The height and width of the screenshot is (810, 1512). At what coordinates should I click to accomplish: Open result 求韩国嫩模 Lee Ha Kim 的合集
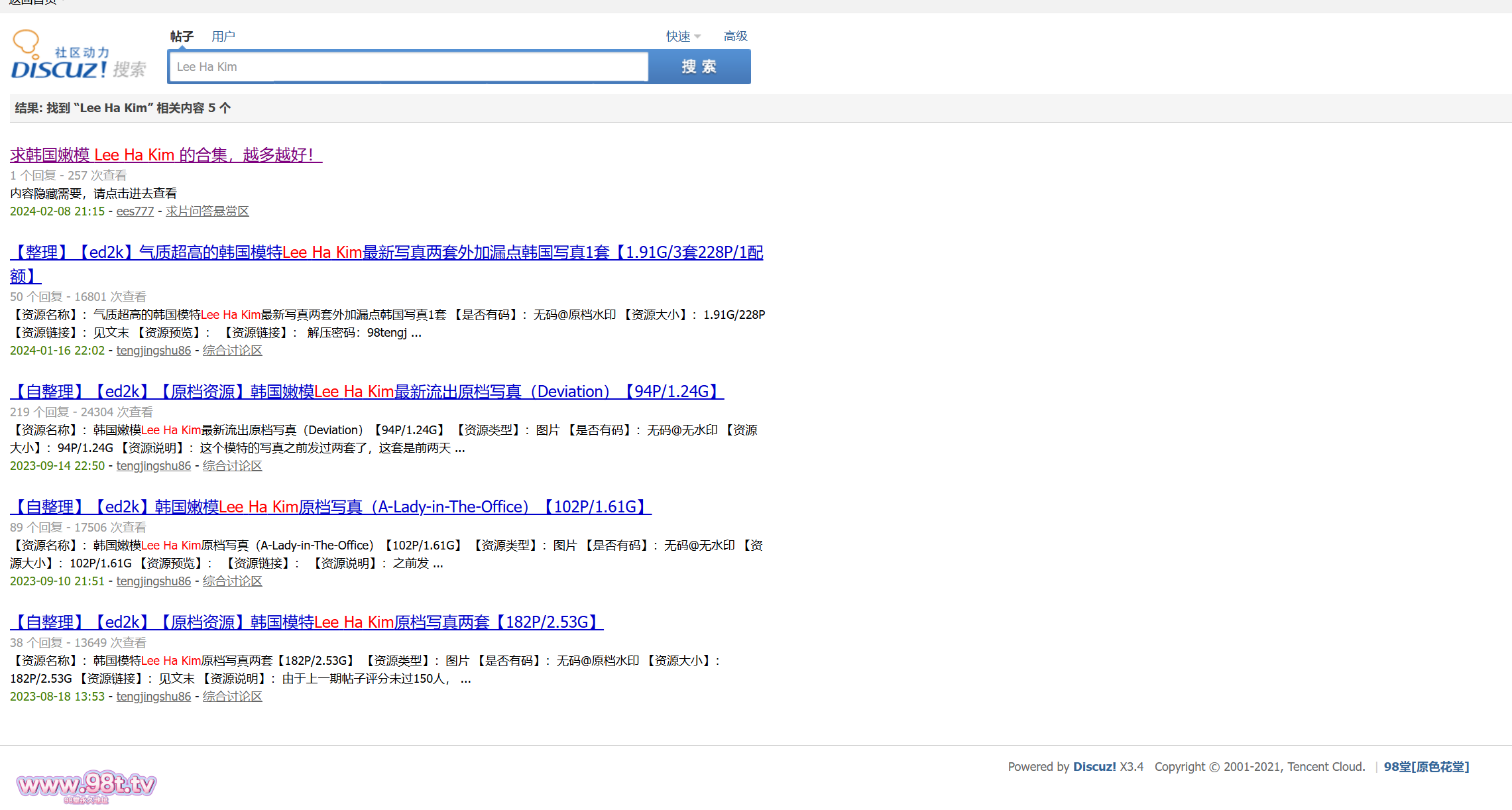(166, 154)
